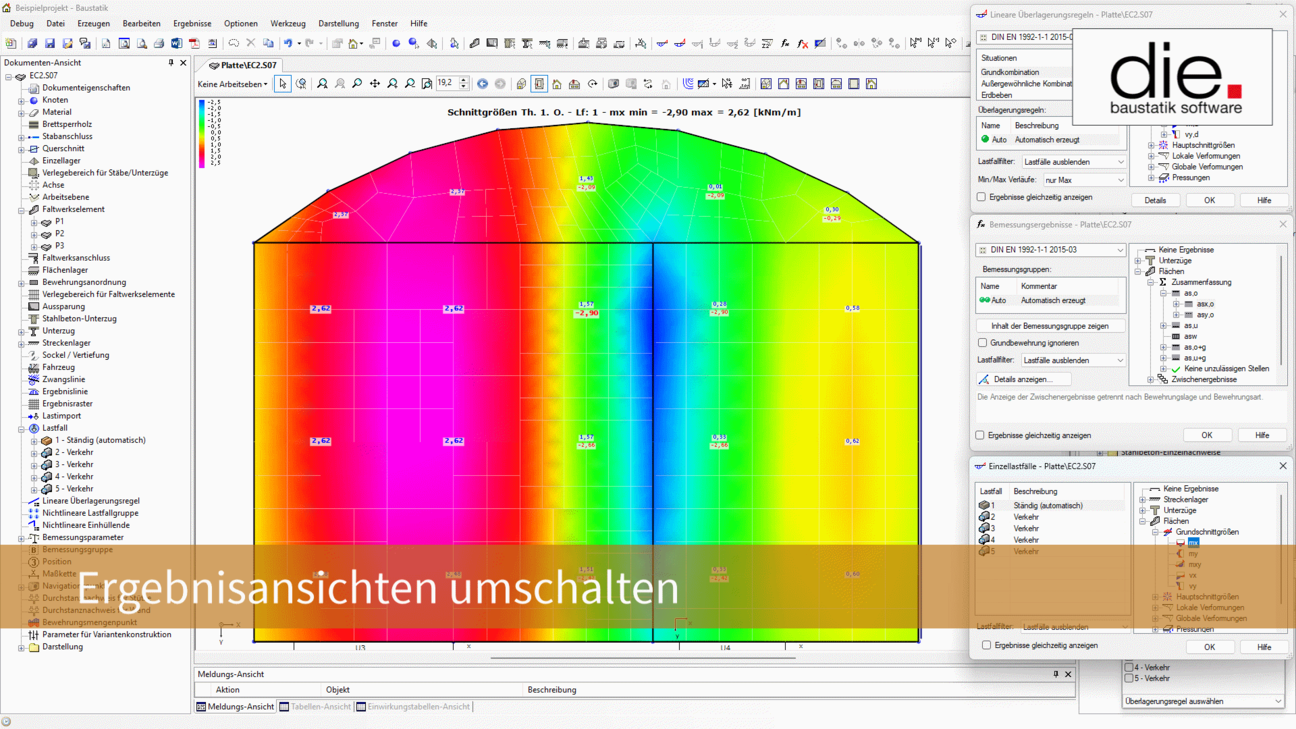Click Inhalt der Bemessungsgruppe zeigen button
The height and width of the screenshot is (729, 1296).
(1049, 326)
